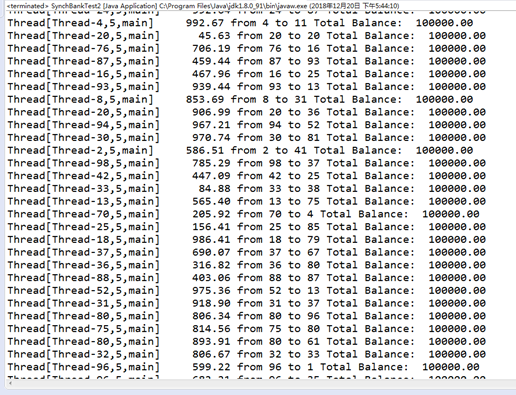Click the amount 205.92 in the Thread-70 line
This screenshot has height=395, width=516.
[211, 214]
